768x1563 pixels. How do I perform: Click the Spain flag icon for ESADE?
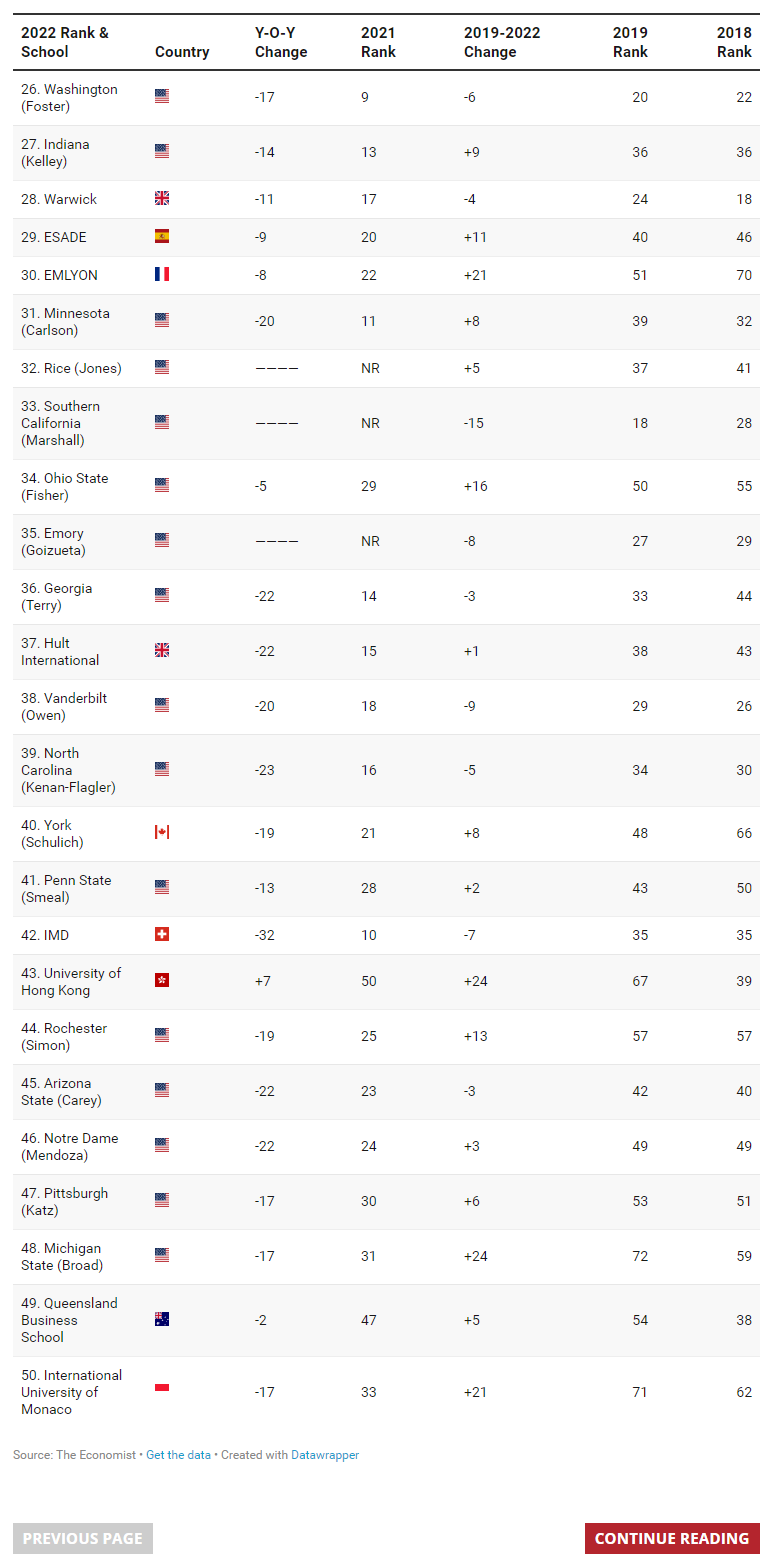point(162,237)
